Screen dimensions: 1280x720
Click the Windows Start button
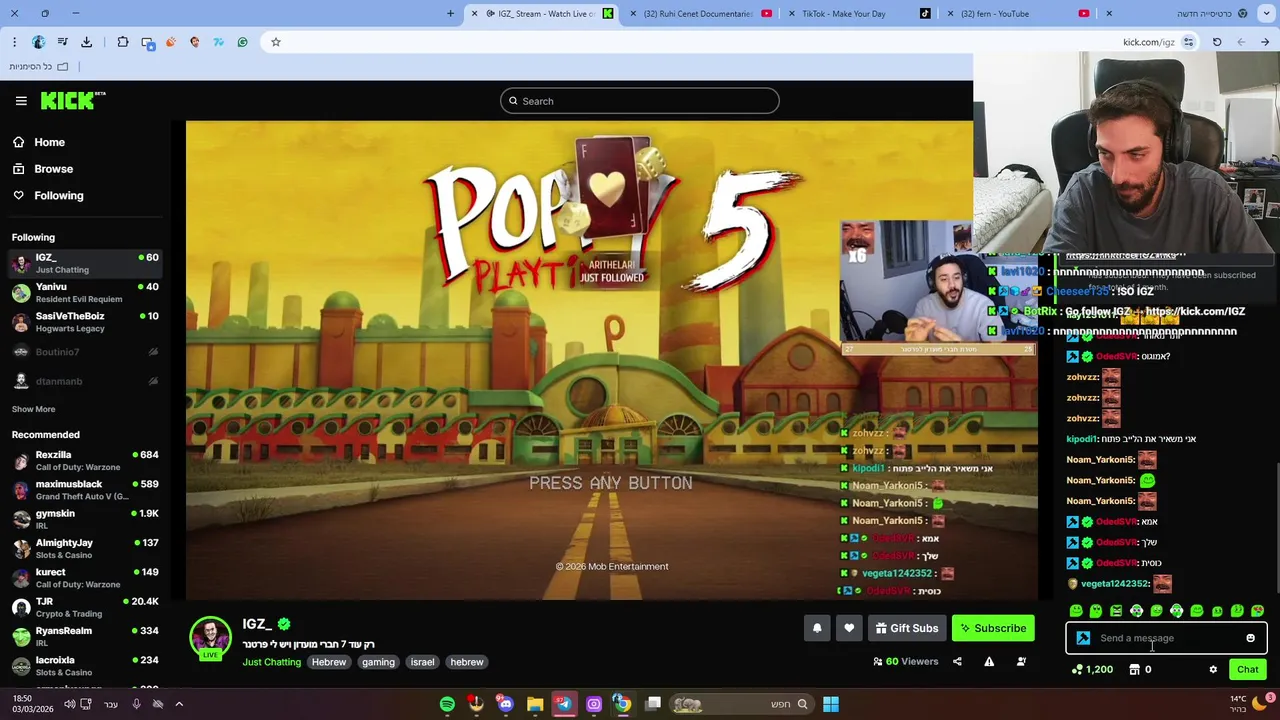[x=830, y=704]
